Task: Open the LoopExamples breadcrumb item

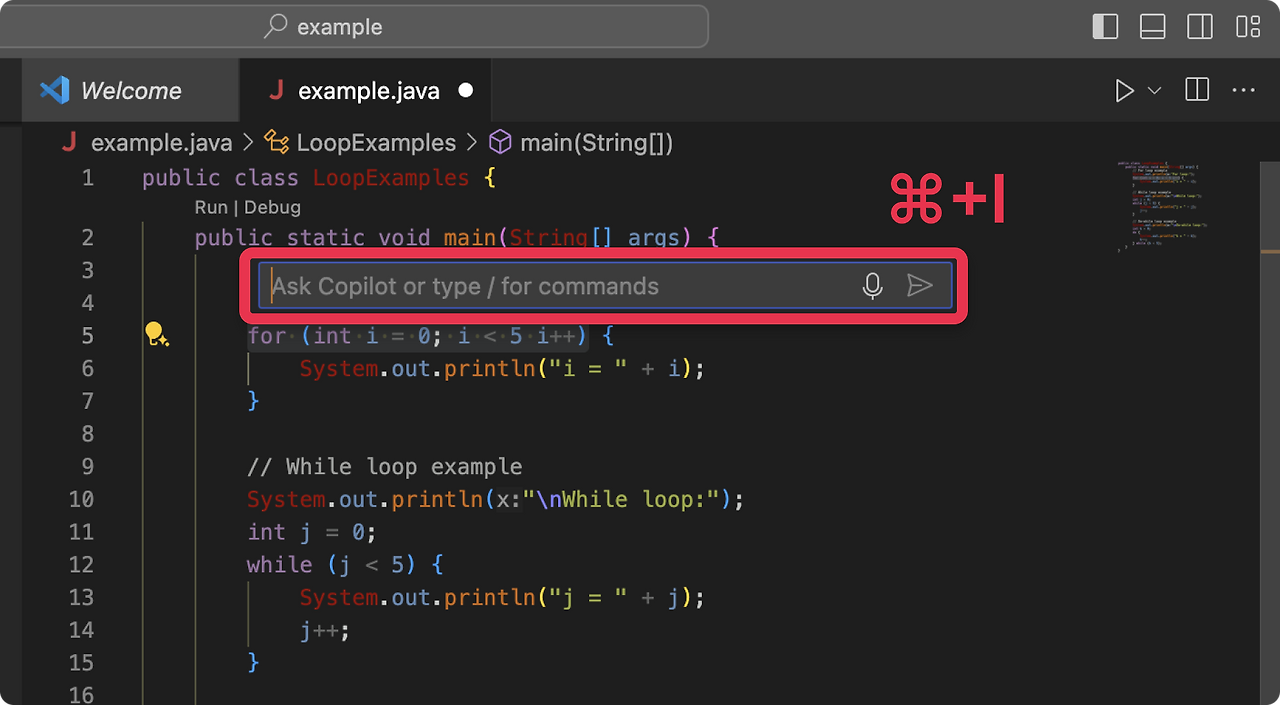Action: tap(375, 143)
